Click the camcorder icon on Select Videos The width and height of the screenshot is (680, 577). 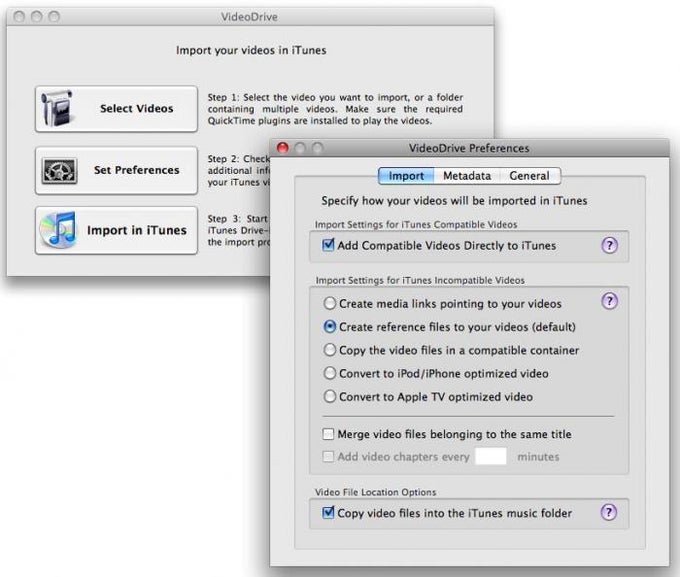[x=56, y=108]
